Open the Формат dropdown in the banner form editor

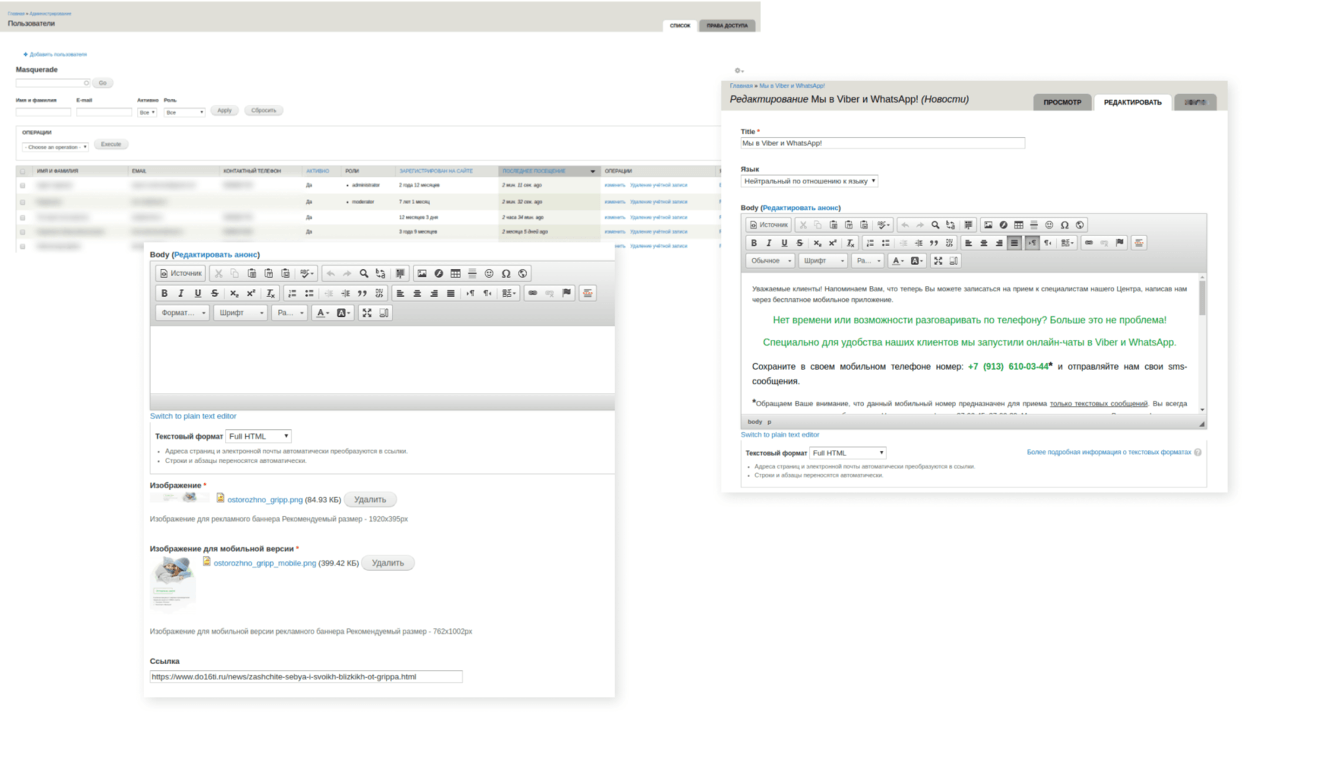pos(183,313)
